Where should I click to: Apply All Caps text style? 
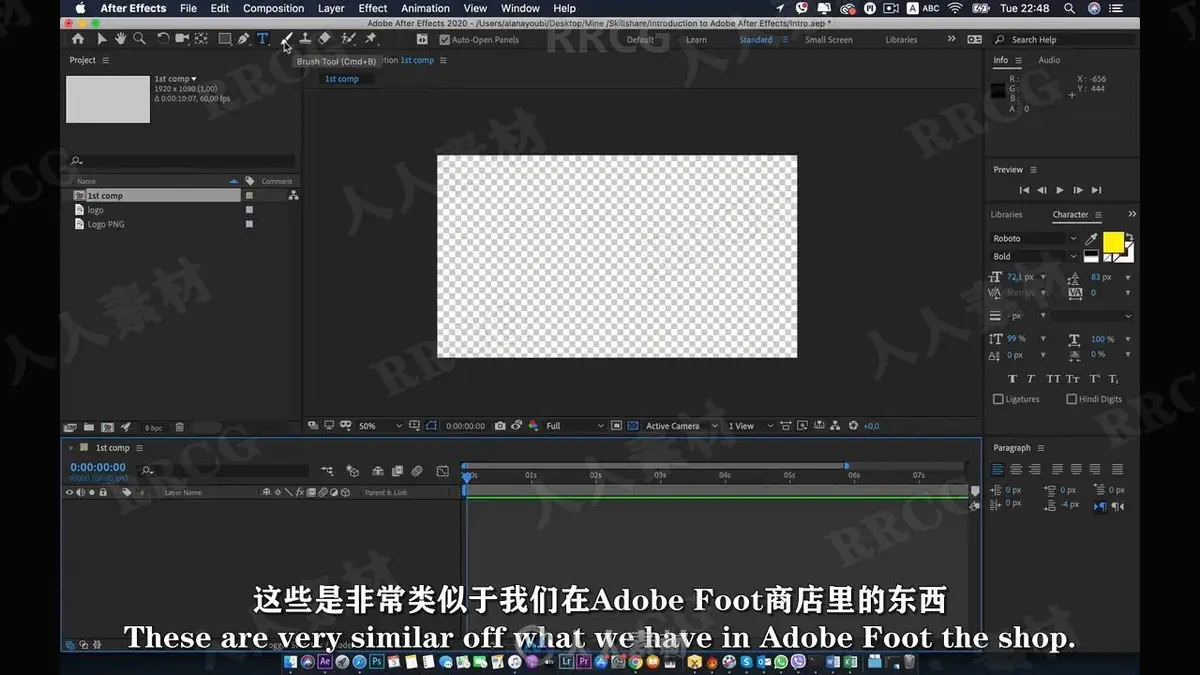click(x=1053, y=379)
